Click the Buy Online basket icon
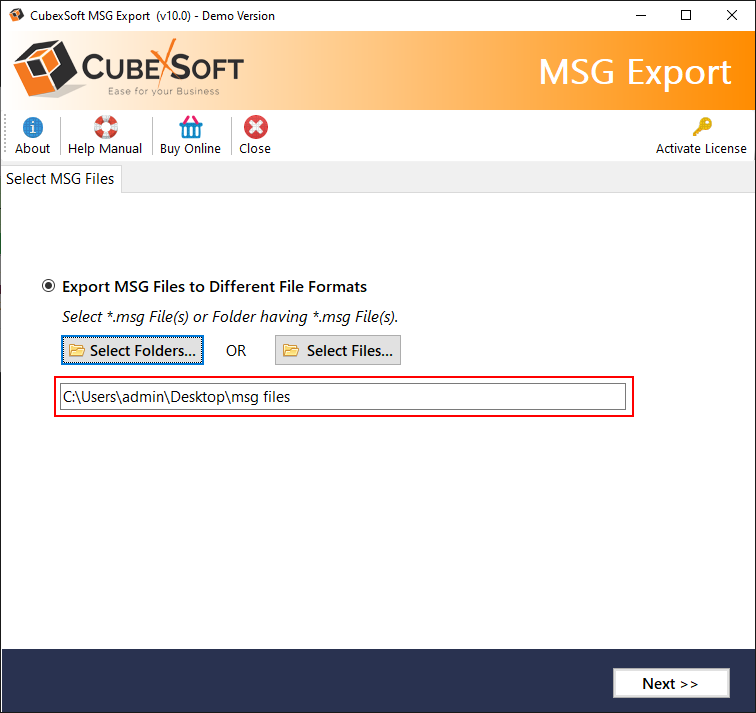The width and height of the screenshot is (756, 713). point(190,128)
